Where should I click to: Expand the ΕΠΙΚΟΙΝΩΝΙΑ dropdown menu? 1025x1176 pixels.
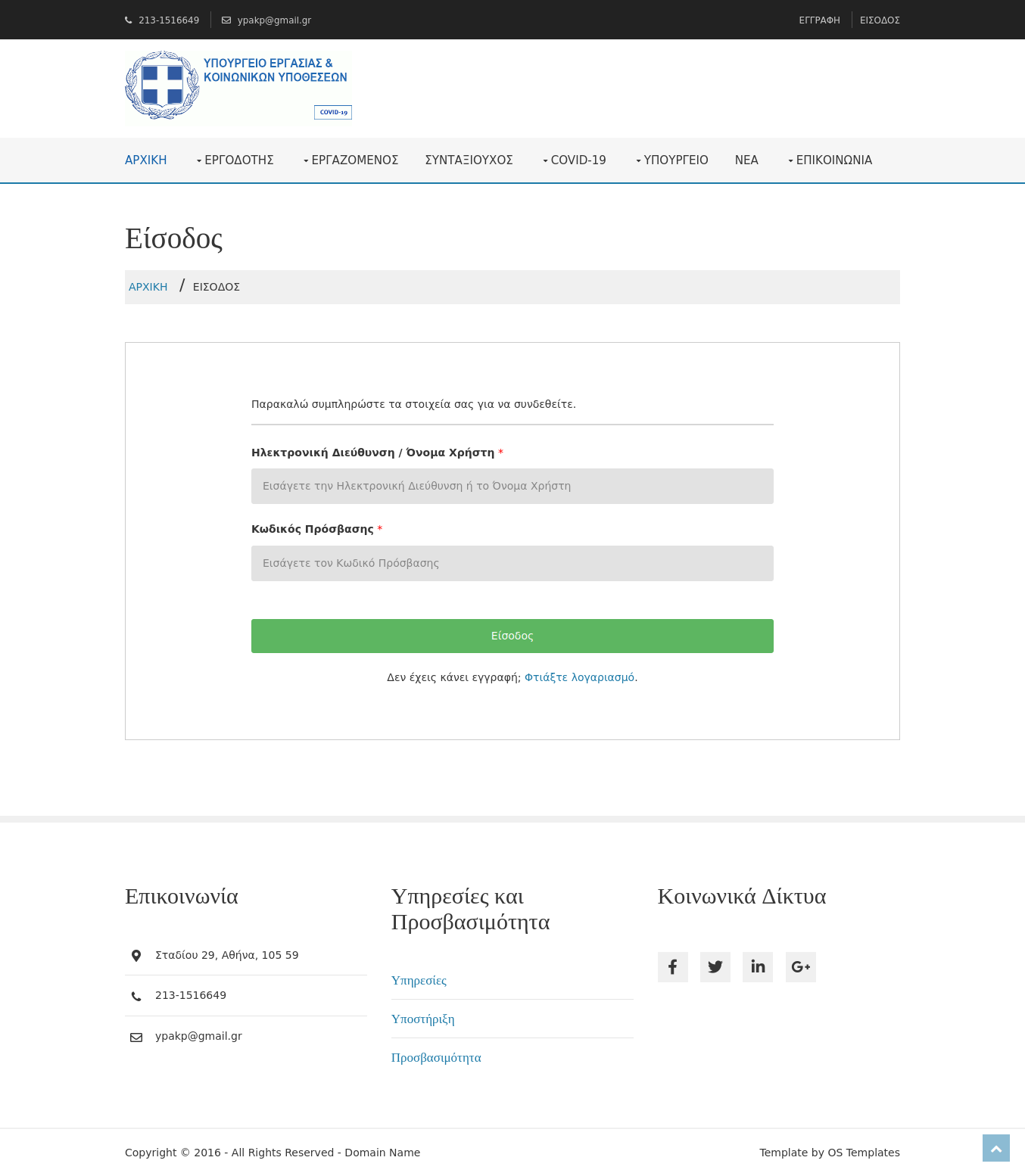(830, 160)
